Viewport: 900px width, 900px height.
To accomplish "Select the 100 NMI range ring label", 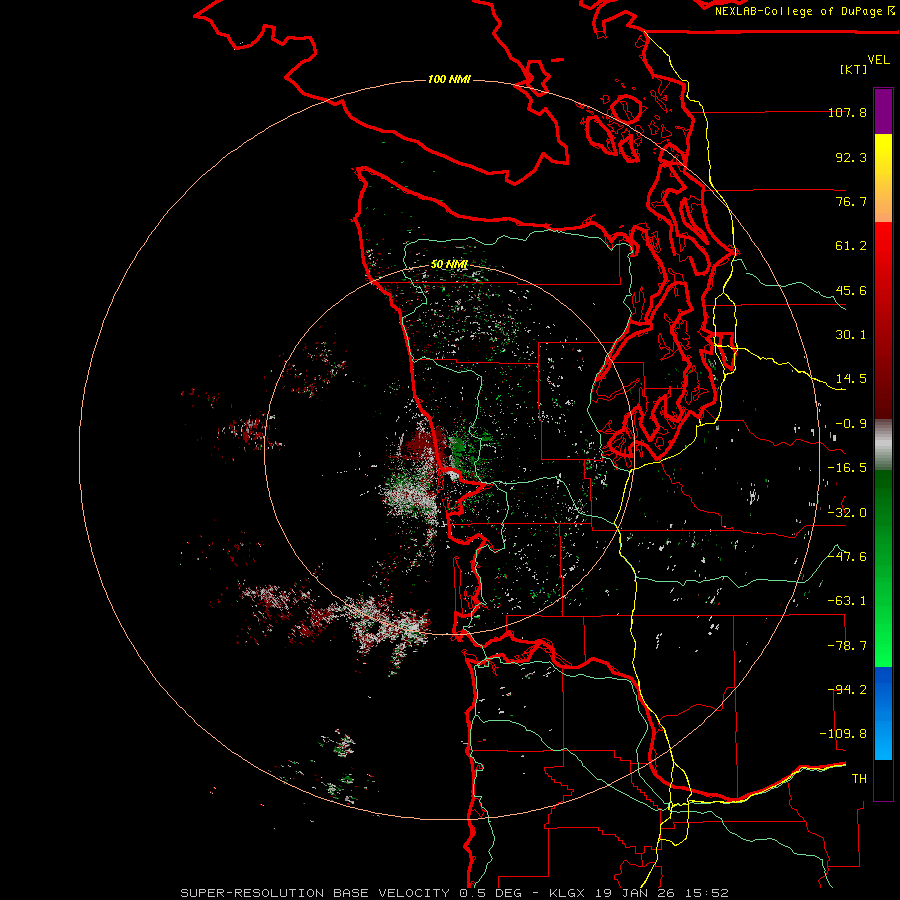I will 449,79.
